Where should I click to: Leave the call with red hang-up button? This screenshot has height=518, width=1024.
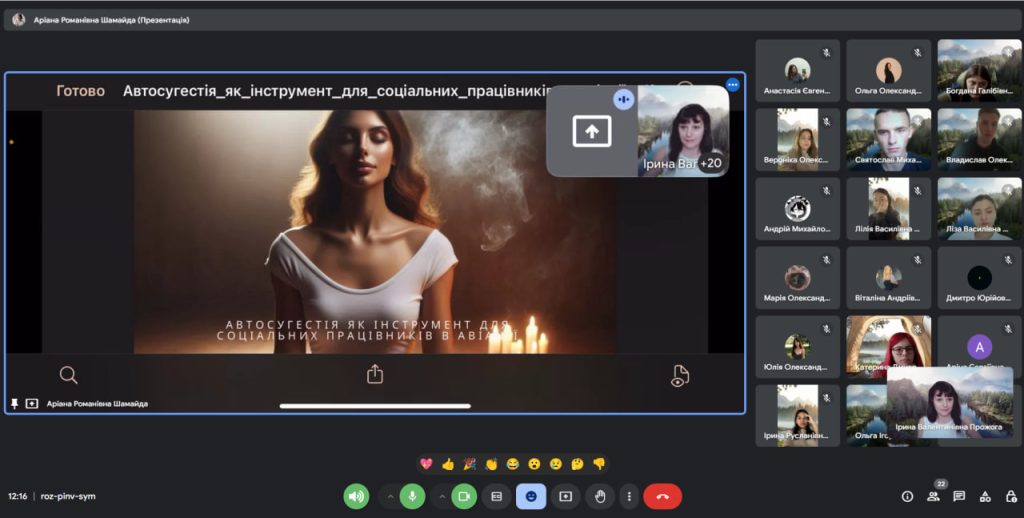[x=662, y=496]
